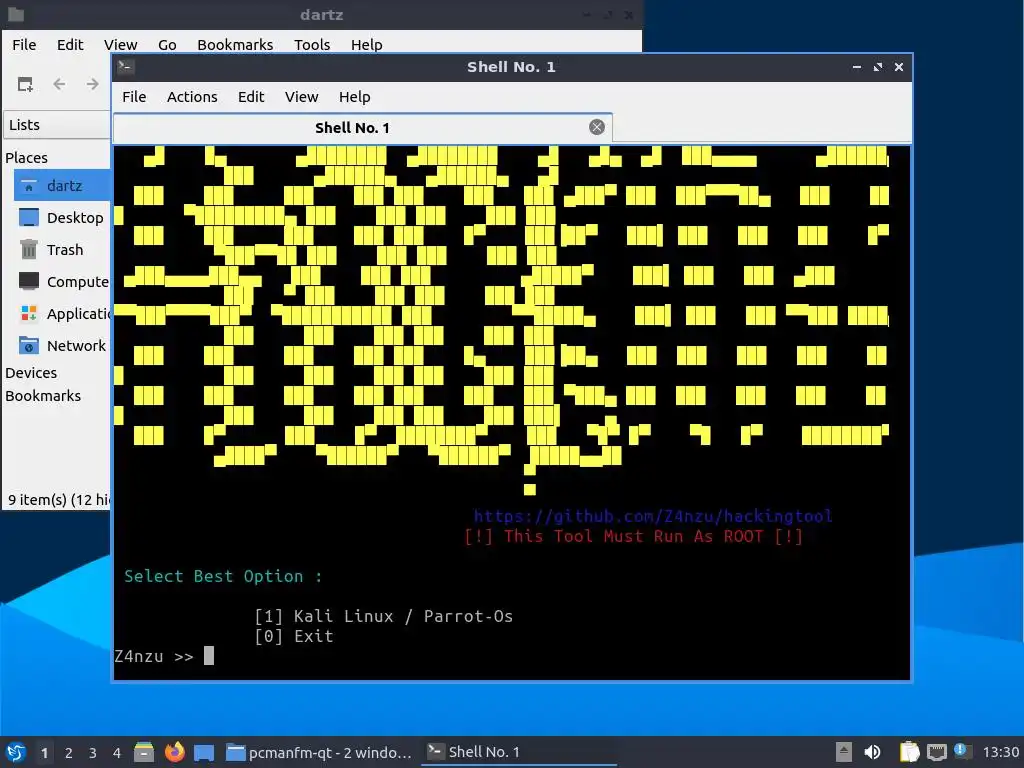Select the Shell No. 1 terminal tab
The image size is (1024, 768).
(x=352, y=128)
